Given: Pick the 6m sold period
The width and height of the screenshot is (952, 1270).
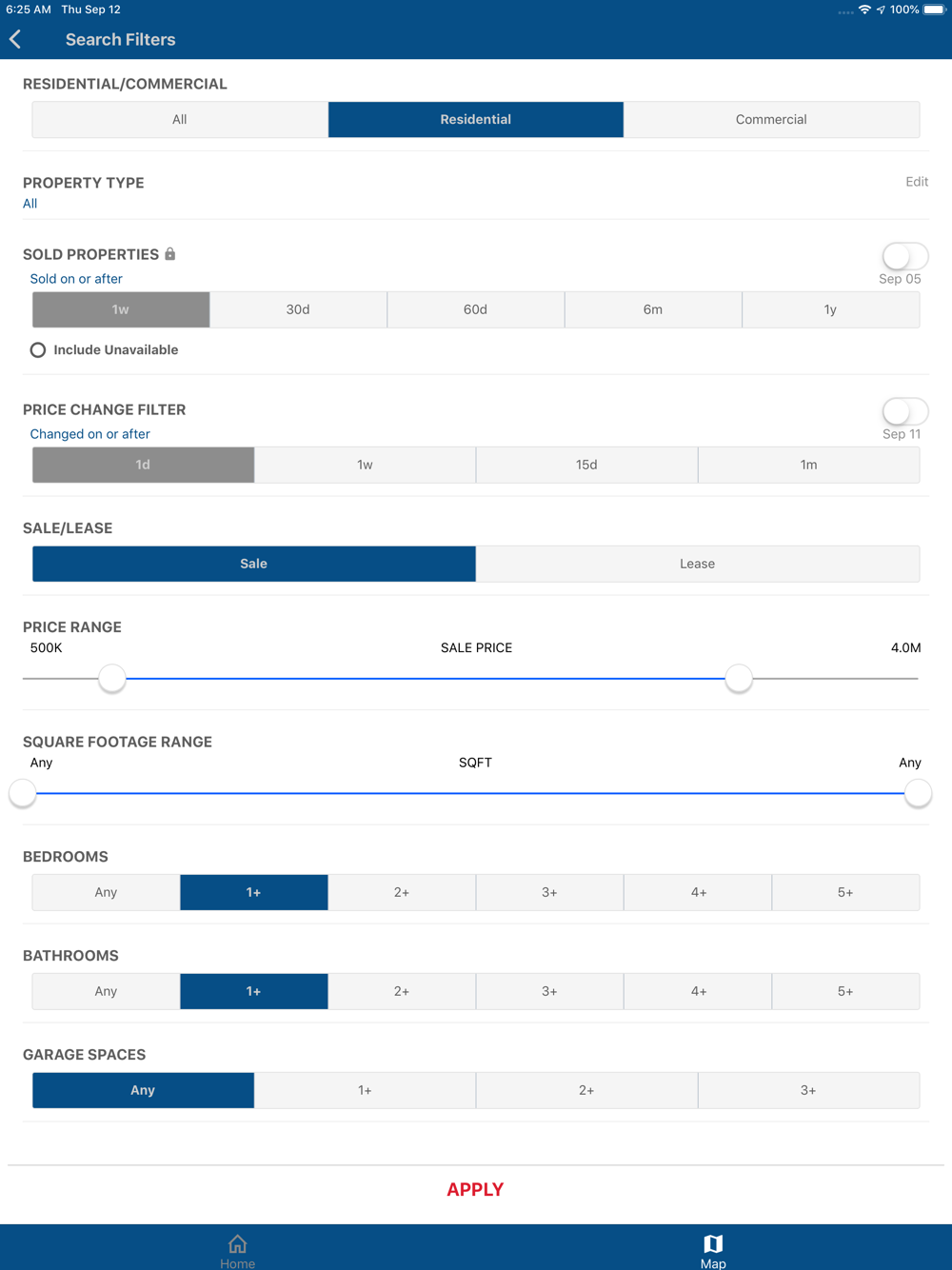Looking at the screenshot, I should tap(653, 310).
